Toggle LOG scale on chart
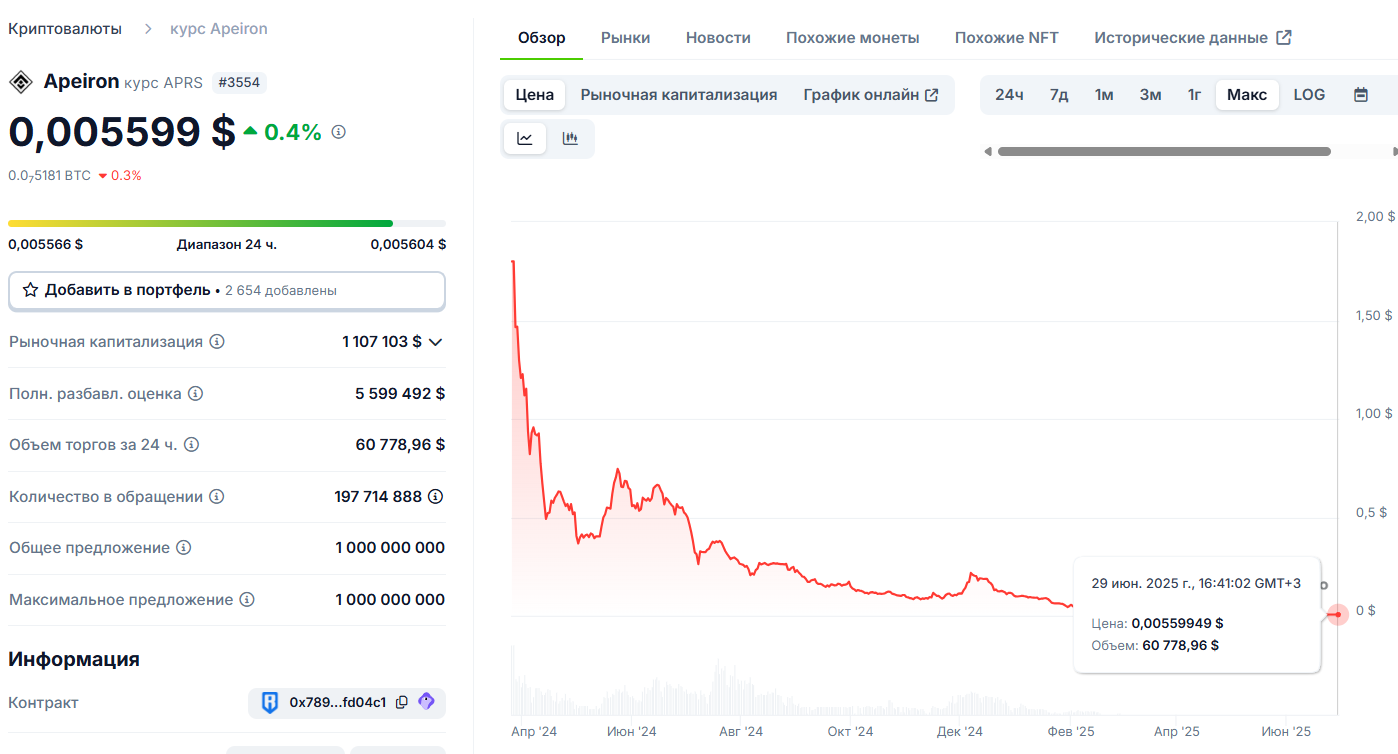Viewport: 1398px width, 754px height. (x=1309, y=95)
